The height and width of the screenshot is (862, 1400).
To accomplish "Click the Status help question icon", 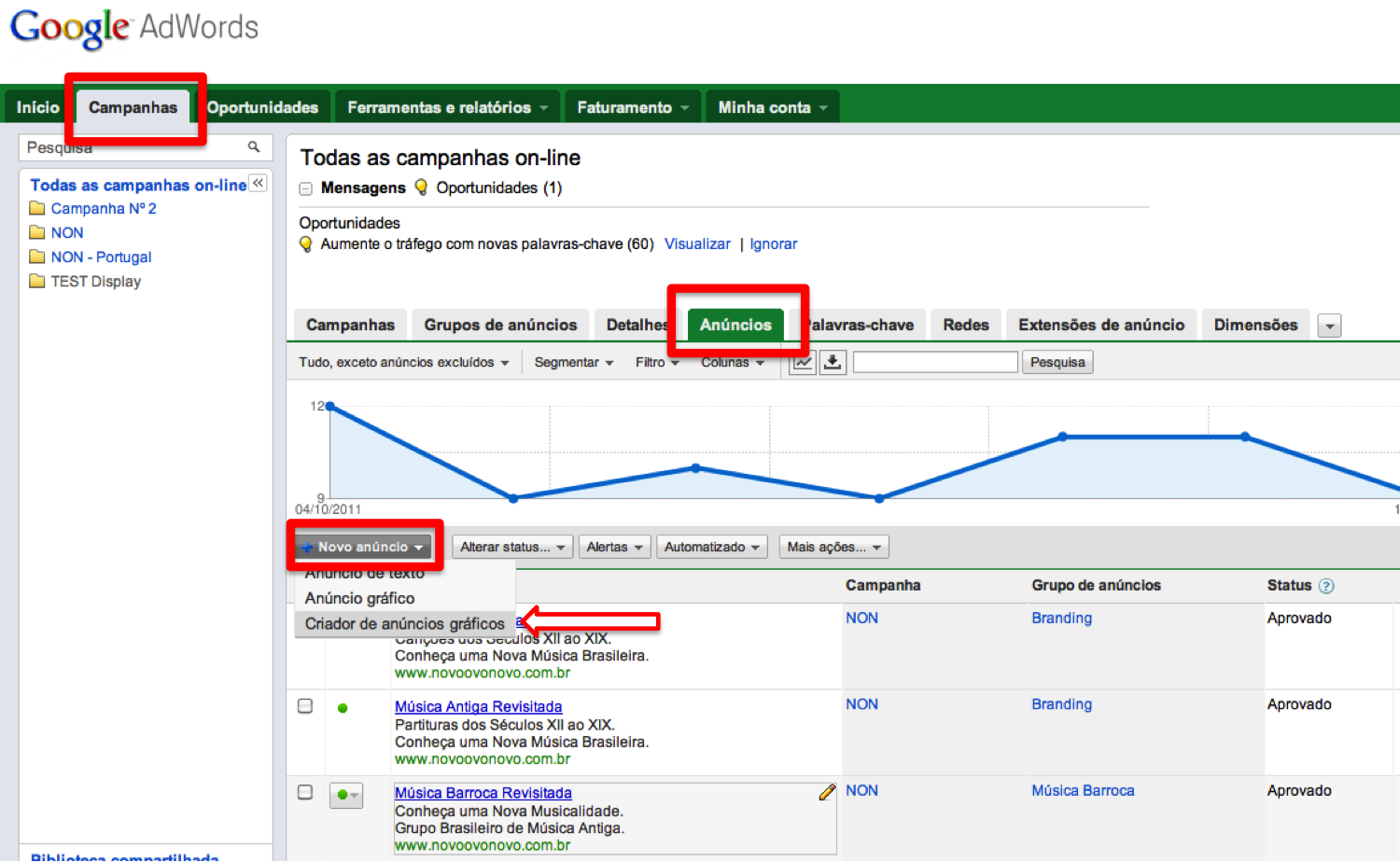I will (1326, 586).
